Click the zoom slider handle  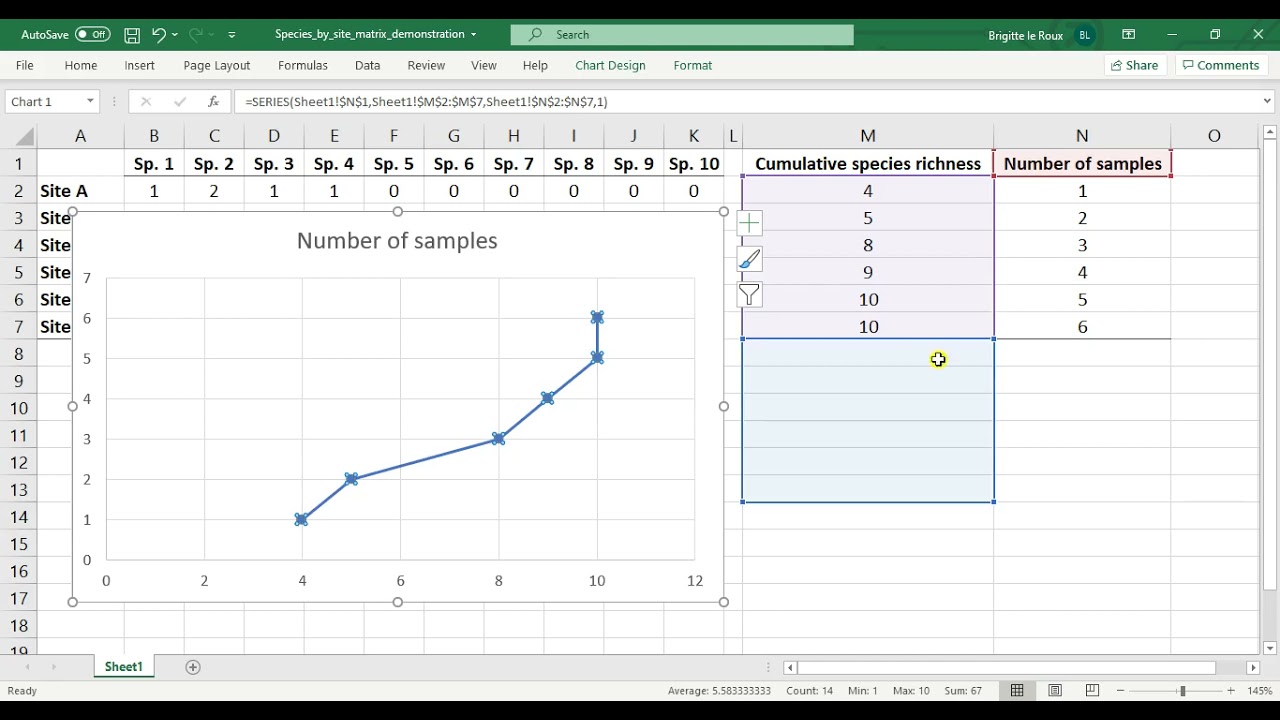click(x=1182, y=691)
